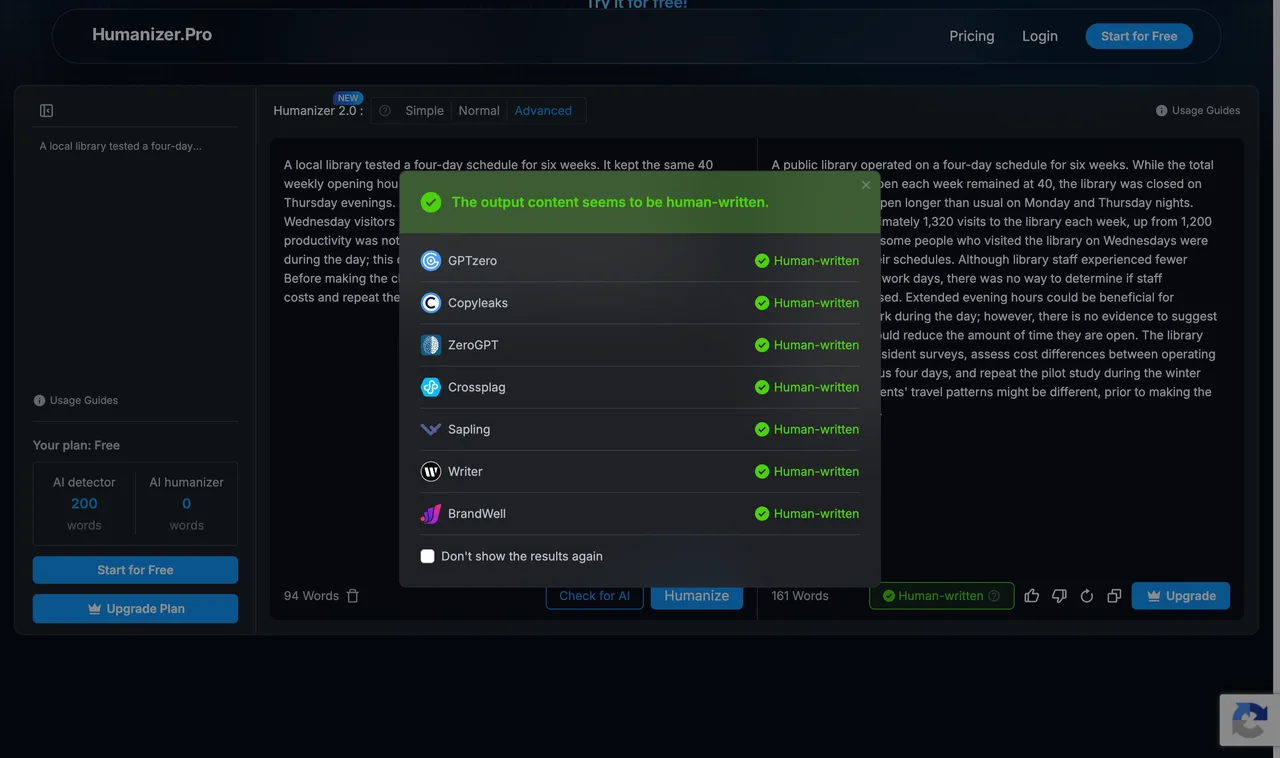Click the Writer detector logo
Image resolution: width=1280 pixels, height=758 pixels.
coord(431,471)
